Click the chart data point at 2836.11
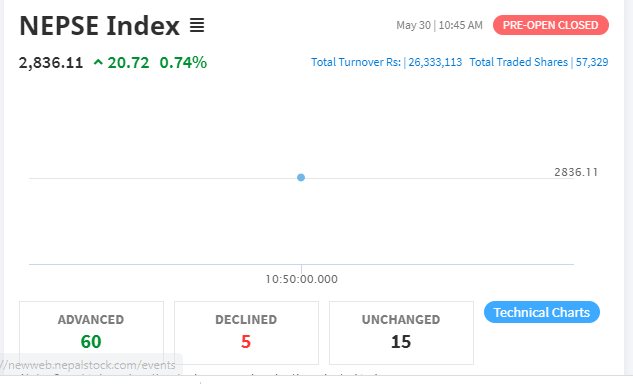The height and width of the screenshot is (384, 633). (301, 177)
